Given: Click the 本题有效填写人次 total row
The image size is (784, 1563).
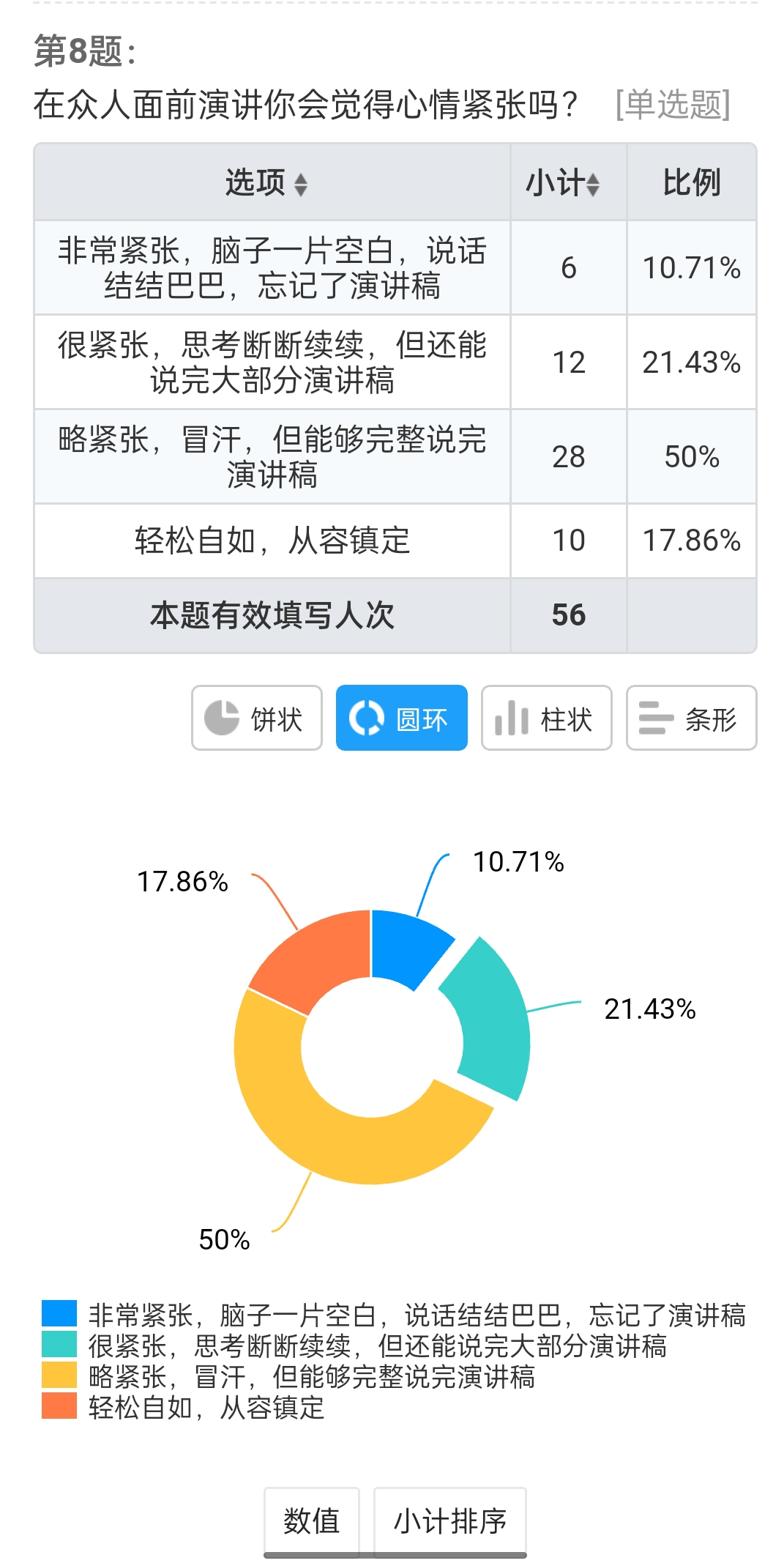Looking at the screenshot, I should [272, 615].
